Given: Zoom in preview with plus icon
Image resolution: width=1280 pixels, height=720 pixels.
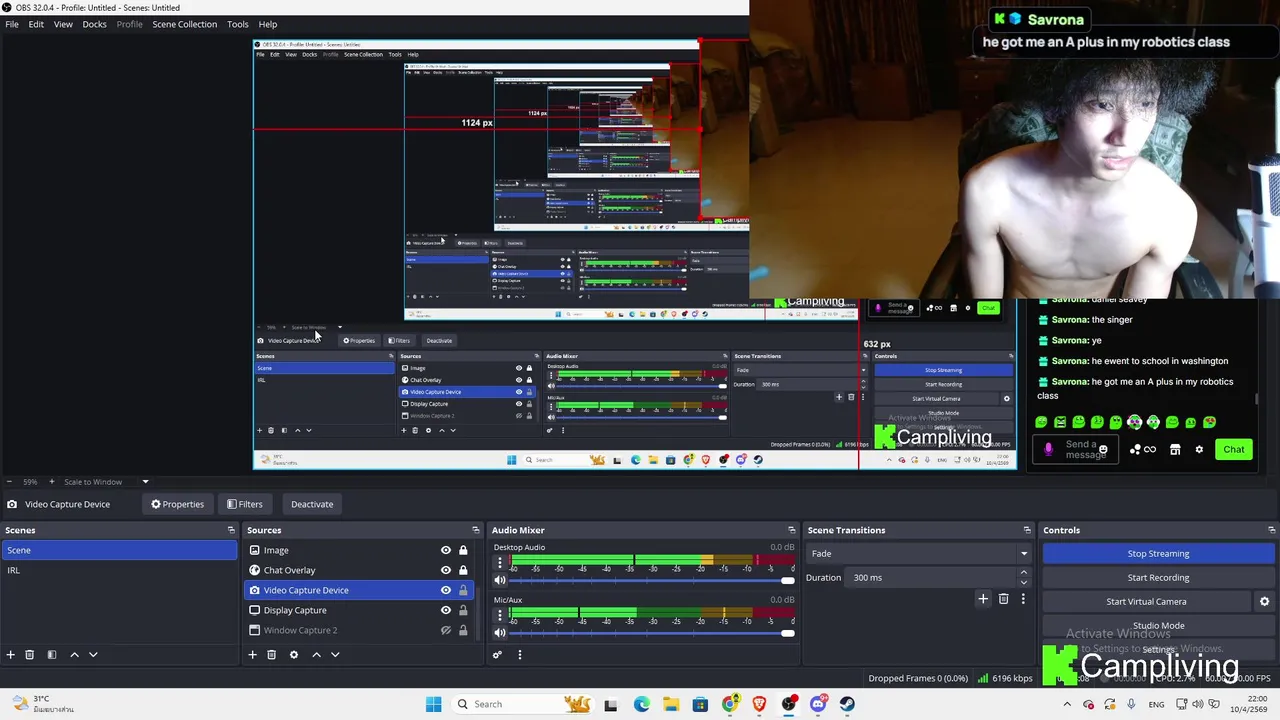Looking at the screenshot, I should [54, 482].
